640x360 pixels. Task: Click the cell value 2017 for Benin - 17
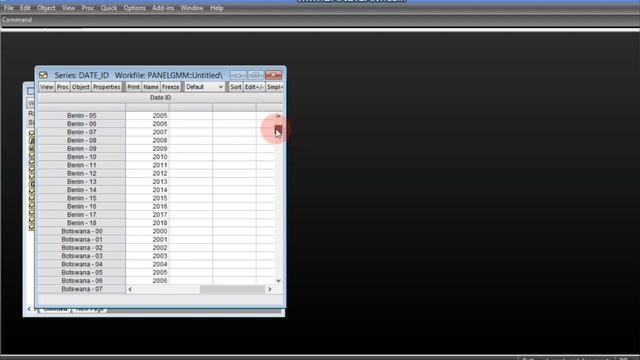147,215
